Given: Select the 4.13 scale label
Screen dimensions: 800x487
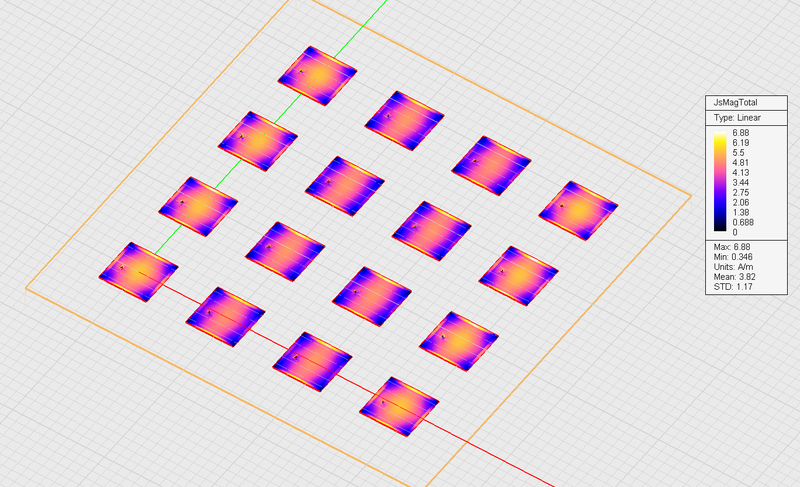Looking at the screenshot, I should coord(741,173).
